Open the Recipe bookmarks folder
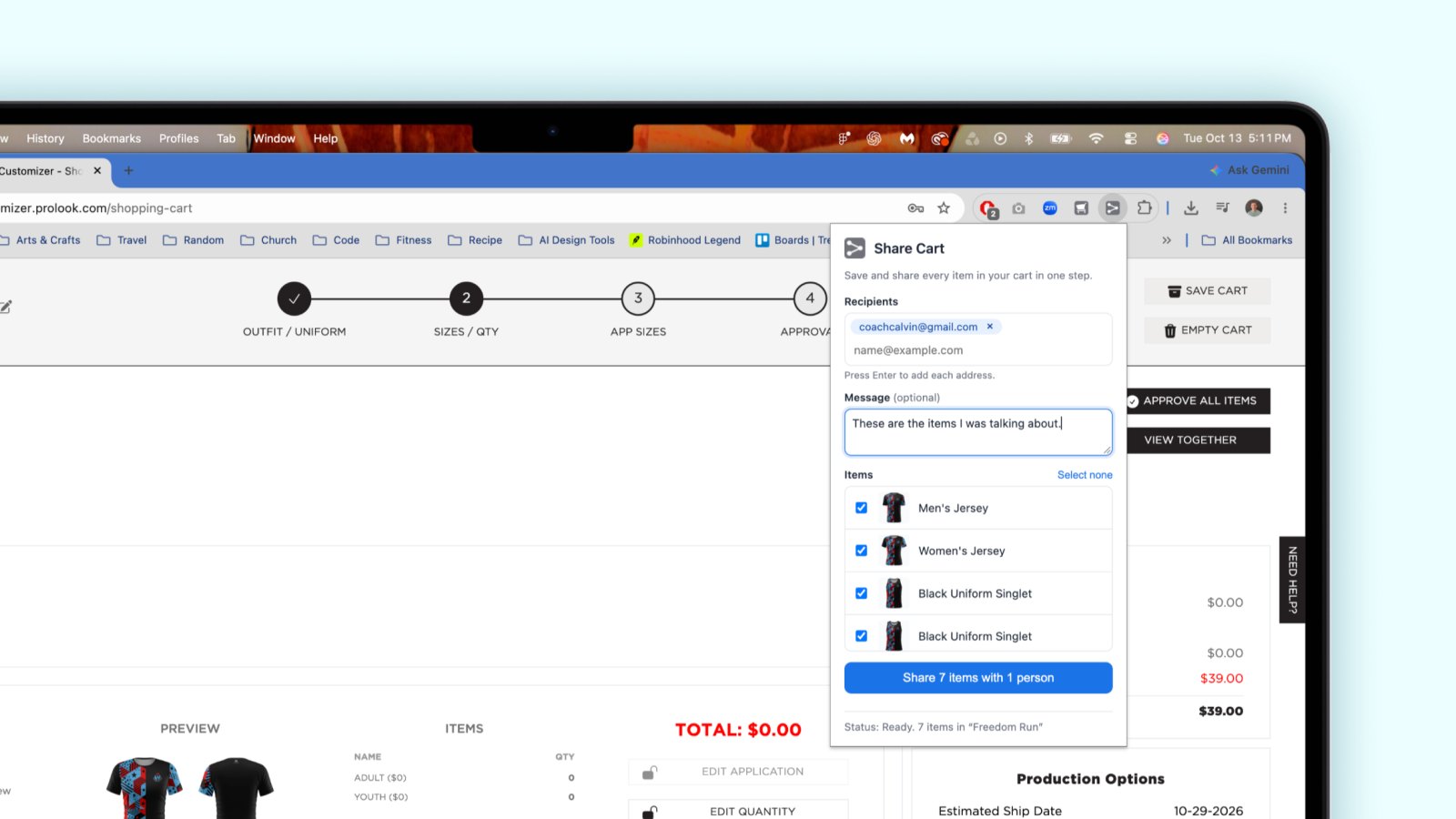Image resolution: width=1456 pixels, height=819 pixels. [x=475, y=240]
